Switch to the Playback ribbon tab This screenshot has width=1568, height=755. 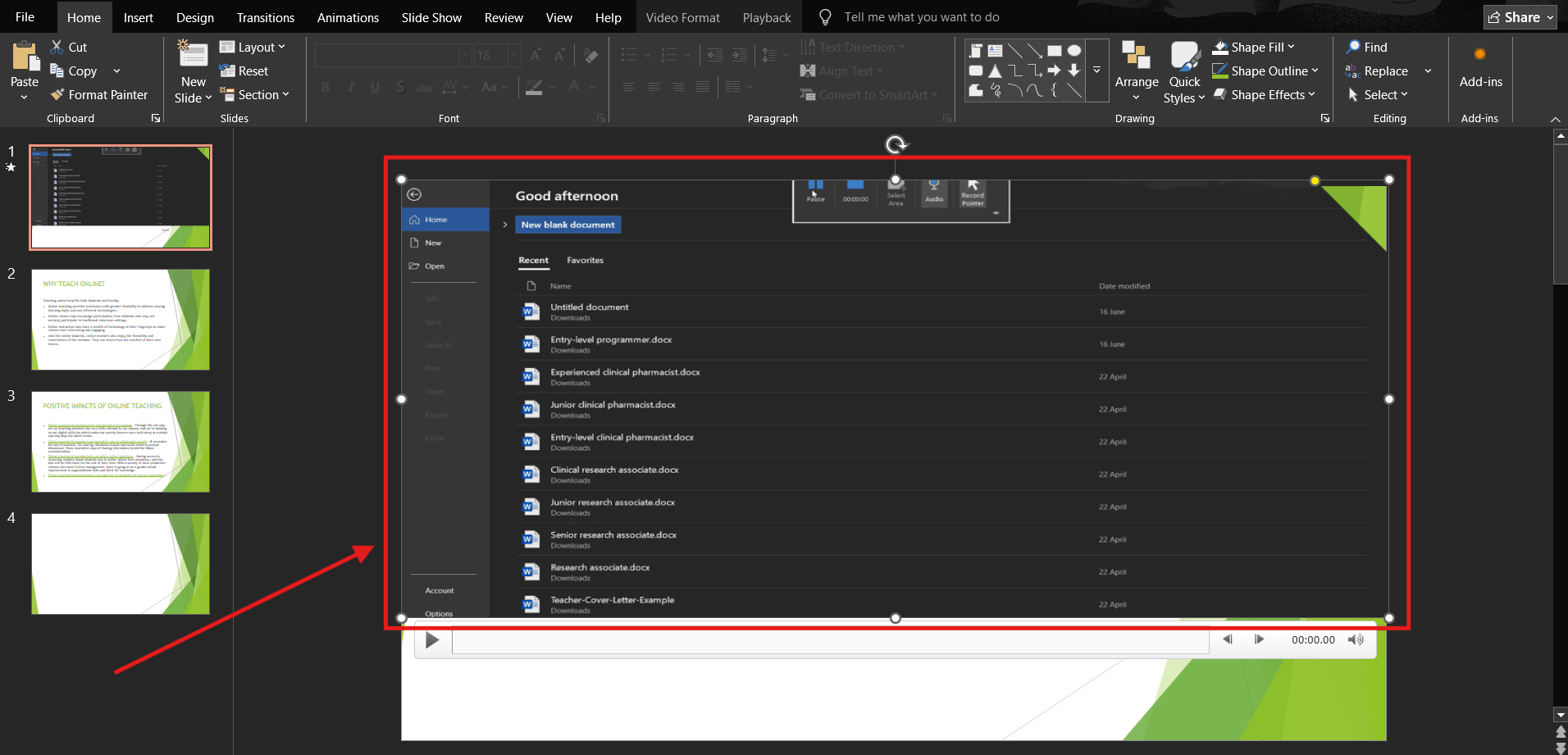click(x=765, y=16)
